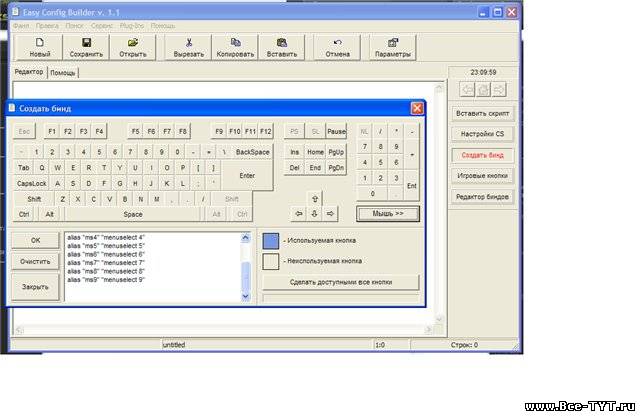This screenshot has height=416, width=640.
Task: Click the CapsLock key on the virtual keyboard
Action: click(31, 184)
